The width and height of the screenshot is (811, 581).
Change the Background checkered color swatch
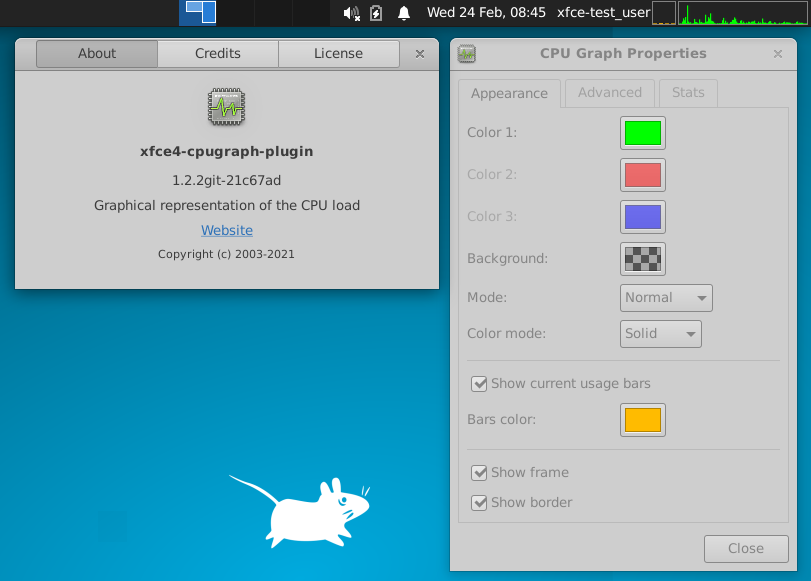(x=643, y=259)
